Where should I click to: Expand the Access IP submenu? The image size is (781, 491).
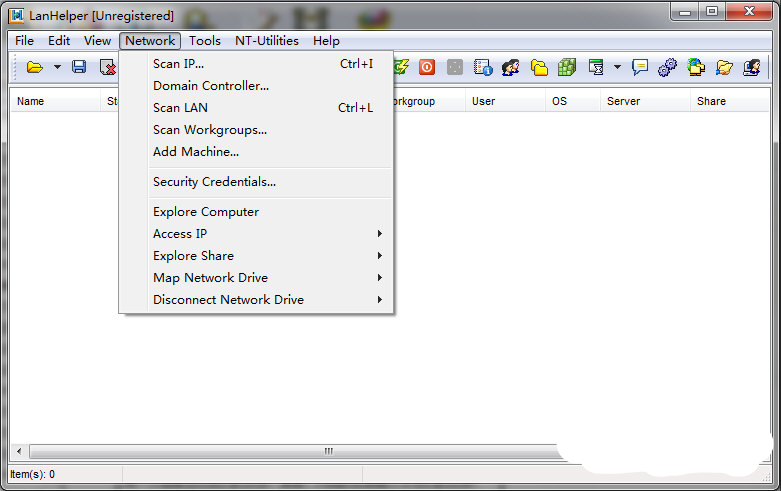(x=257, y=234)
